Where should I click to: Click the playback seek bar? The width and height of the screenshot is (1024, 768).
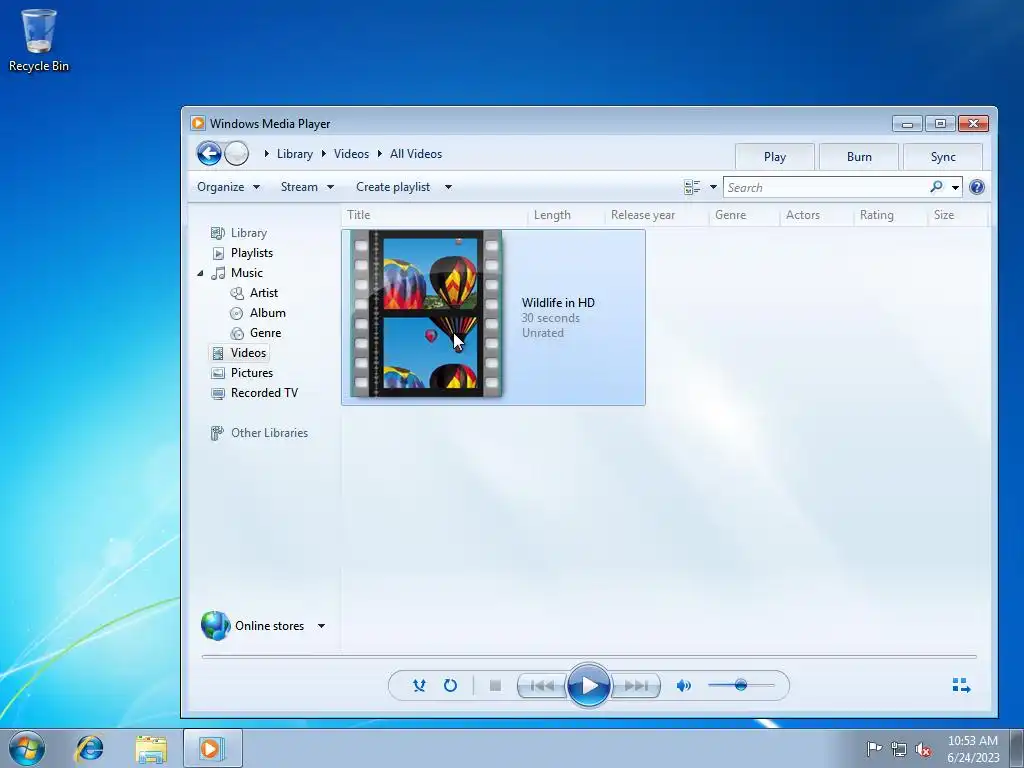coord(589,656)
